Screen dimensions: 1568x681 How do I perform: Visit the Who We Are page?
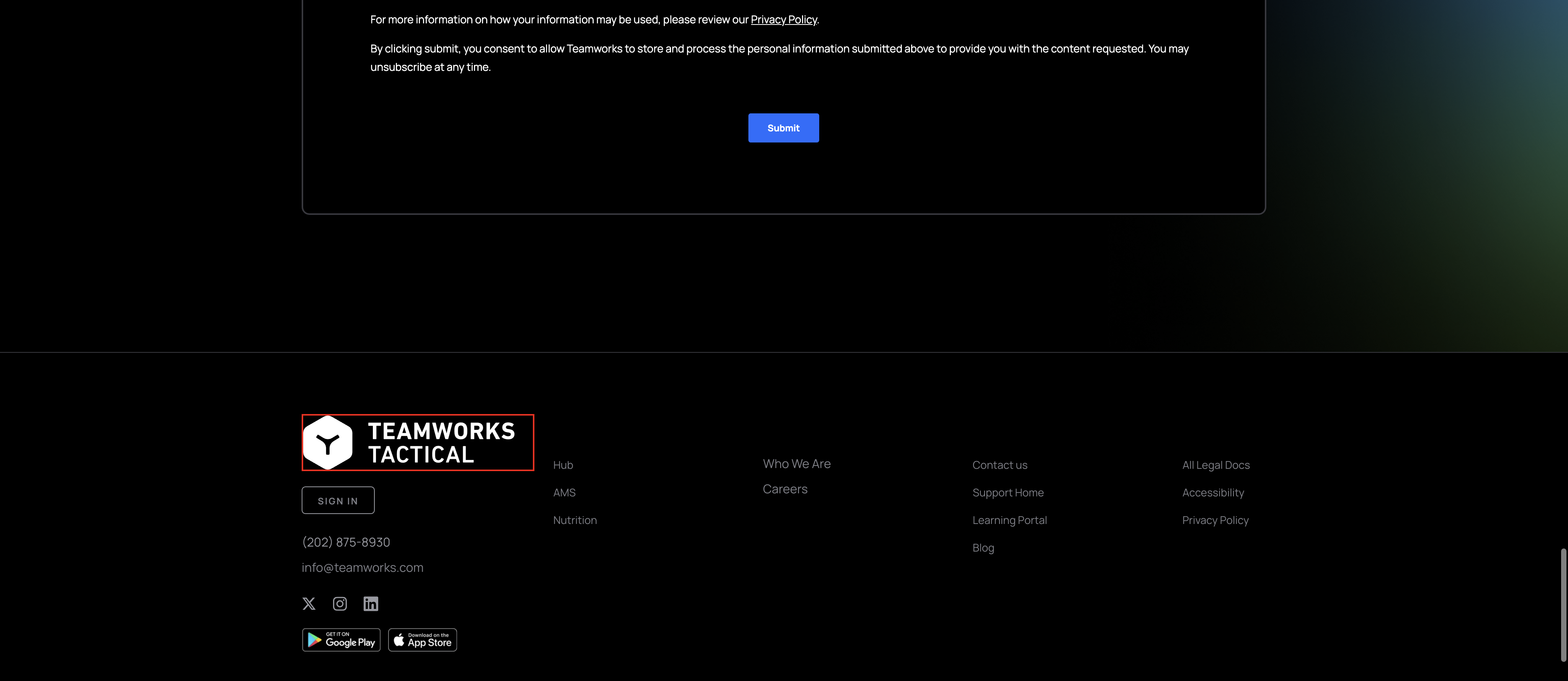click(796, 463)
